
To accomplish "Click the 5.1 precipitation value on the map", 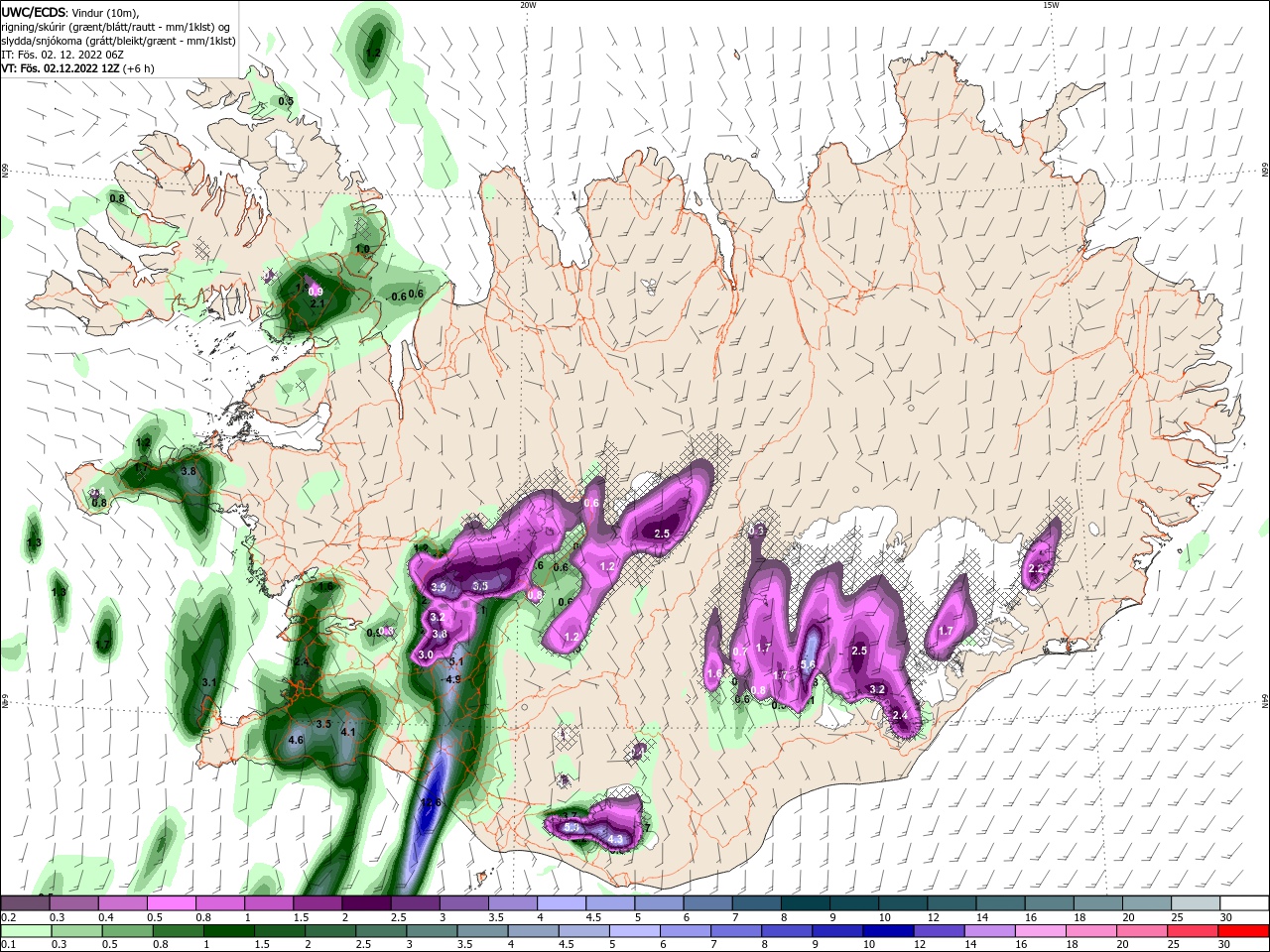I will tap(457, 661).
